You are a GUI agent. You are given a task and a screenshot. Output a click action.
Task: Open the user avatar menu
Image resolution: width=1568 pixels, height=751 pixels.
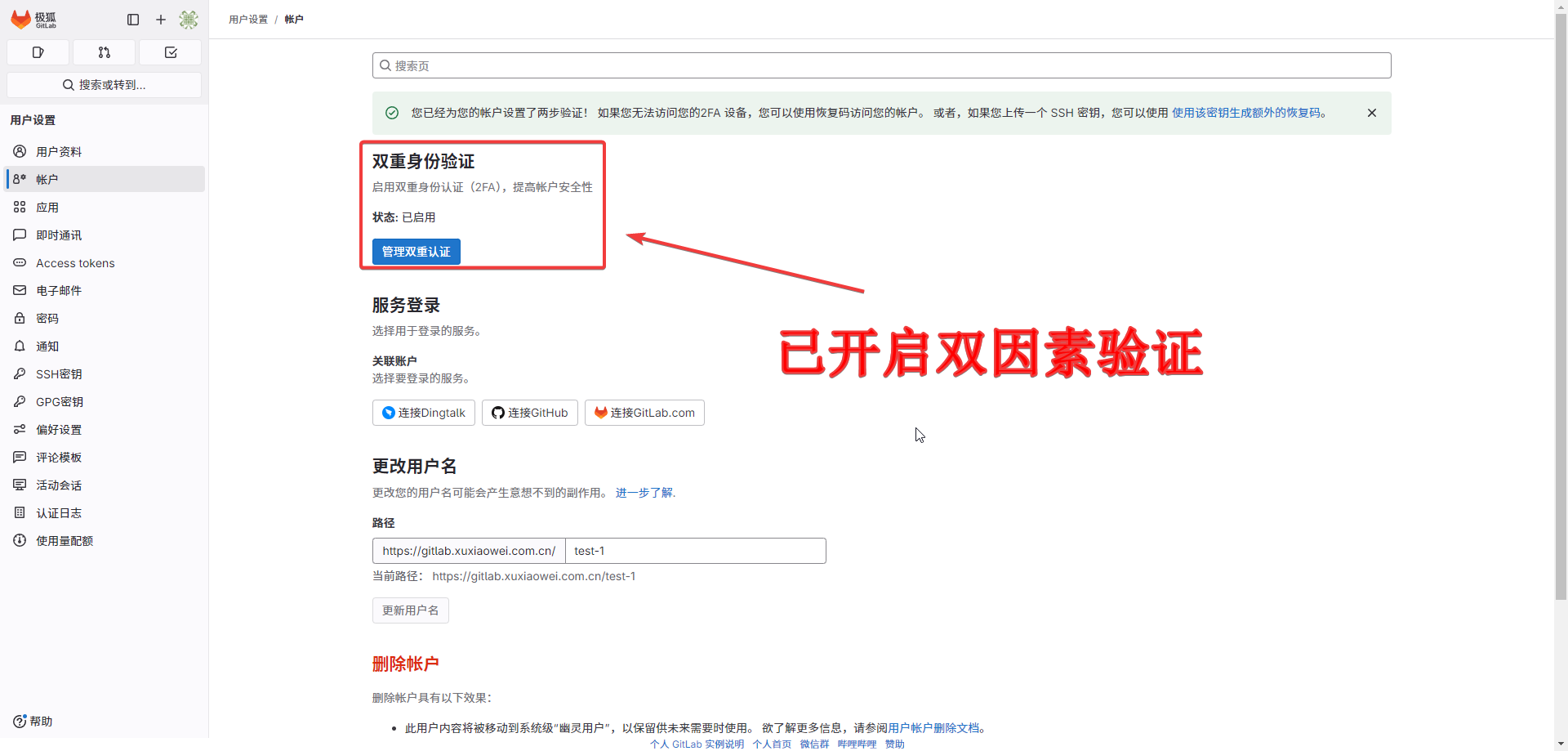[x=189, y=20]
